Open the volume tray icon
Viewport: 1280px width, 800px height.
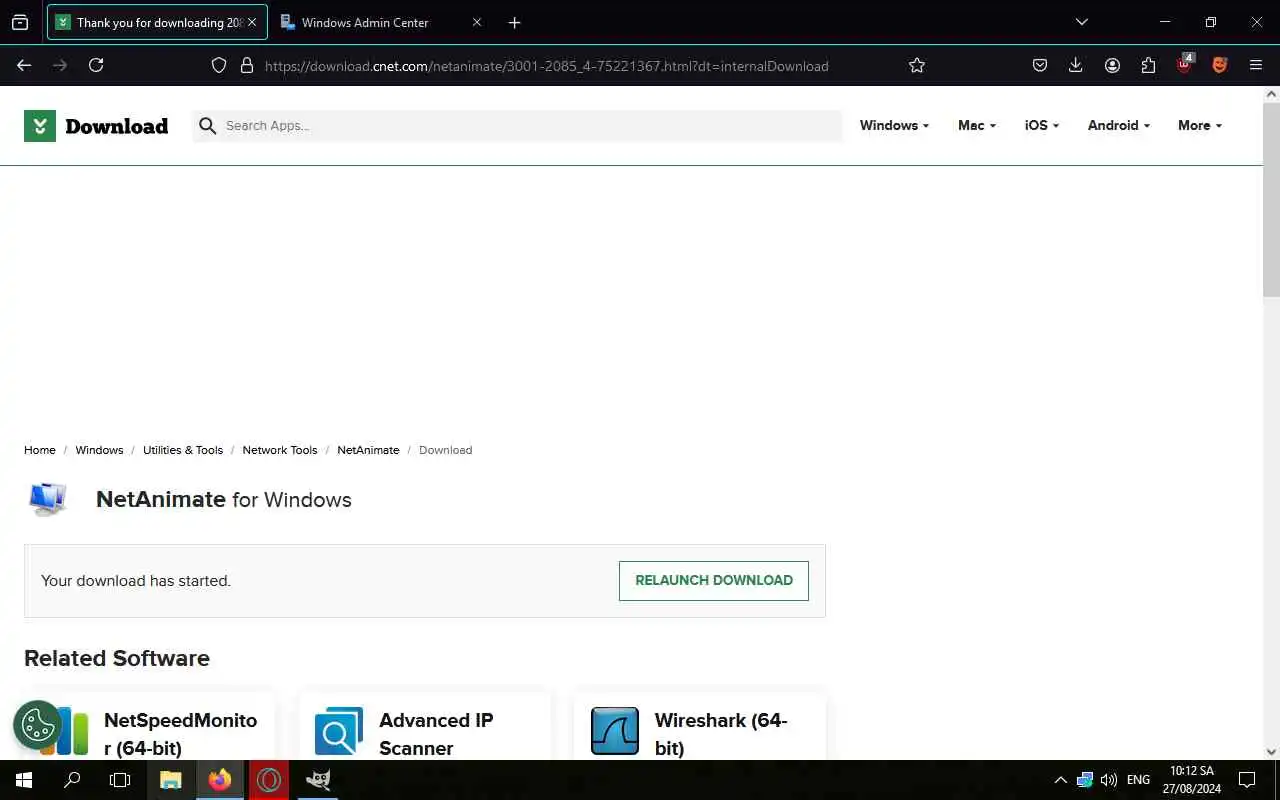pyautogui.click(x=1108, y=780)
